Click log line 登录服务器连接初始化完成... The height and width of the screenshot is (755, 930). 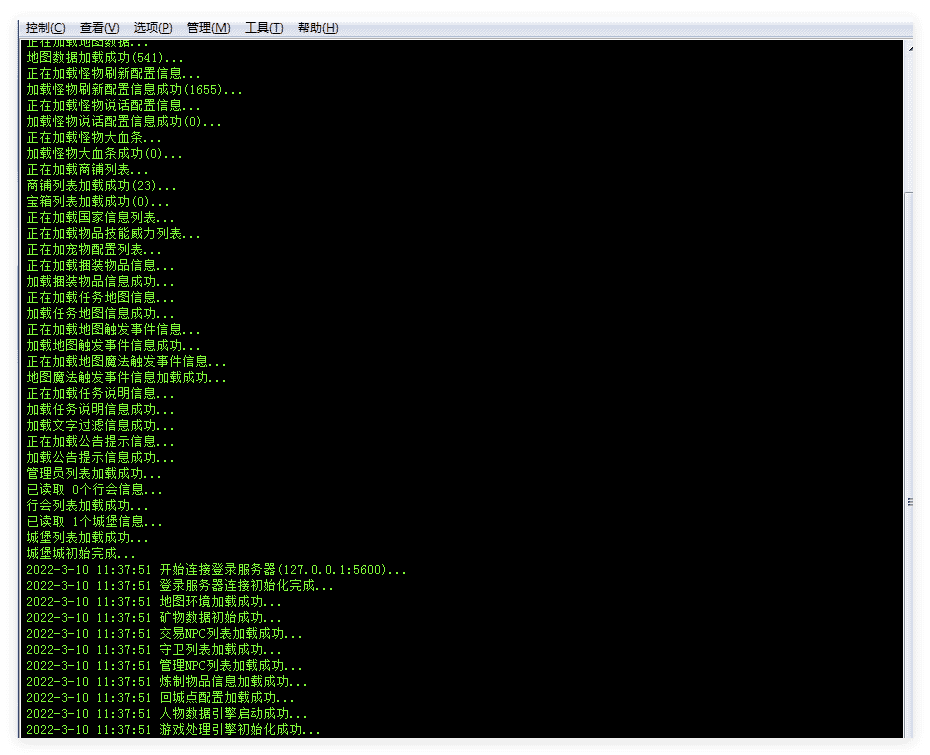(x=180, y=586)
